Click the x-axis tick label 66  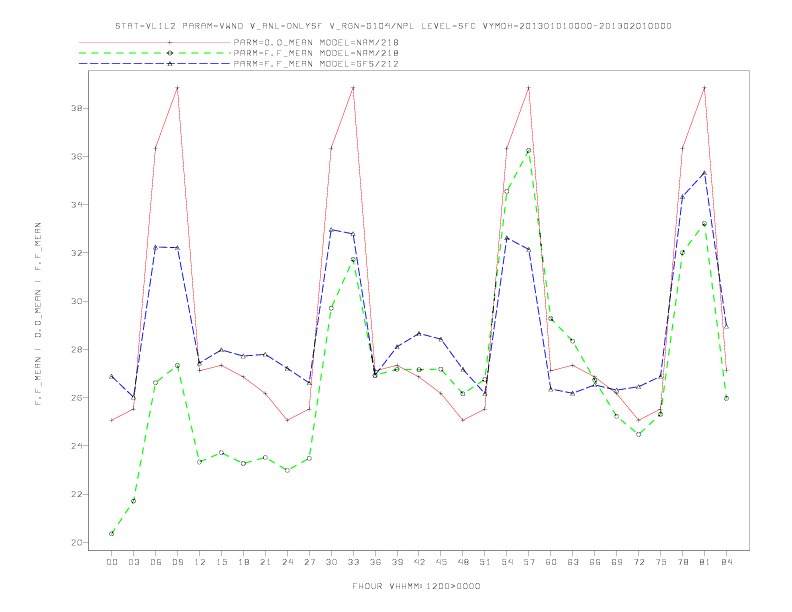595,562
